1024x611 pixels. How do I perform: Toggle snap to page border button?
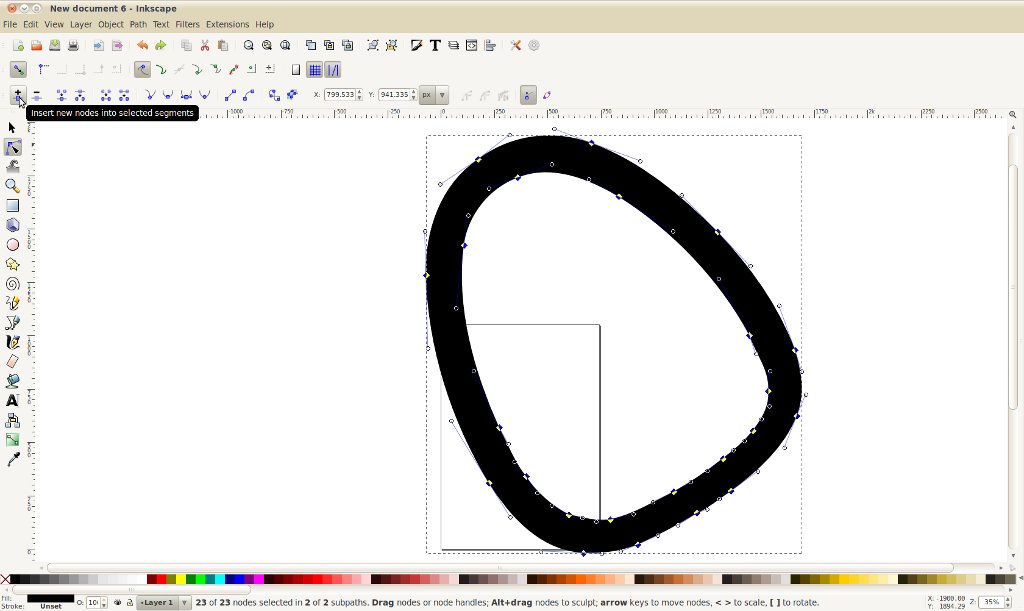click(x=296, y=70)
